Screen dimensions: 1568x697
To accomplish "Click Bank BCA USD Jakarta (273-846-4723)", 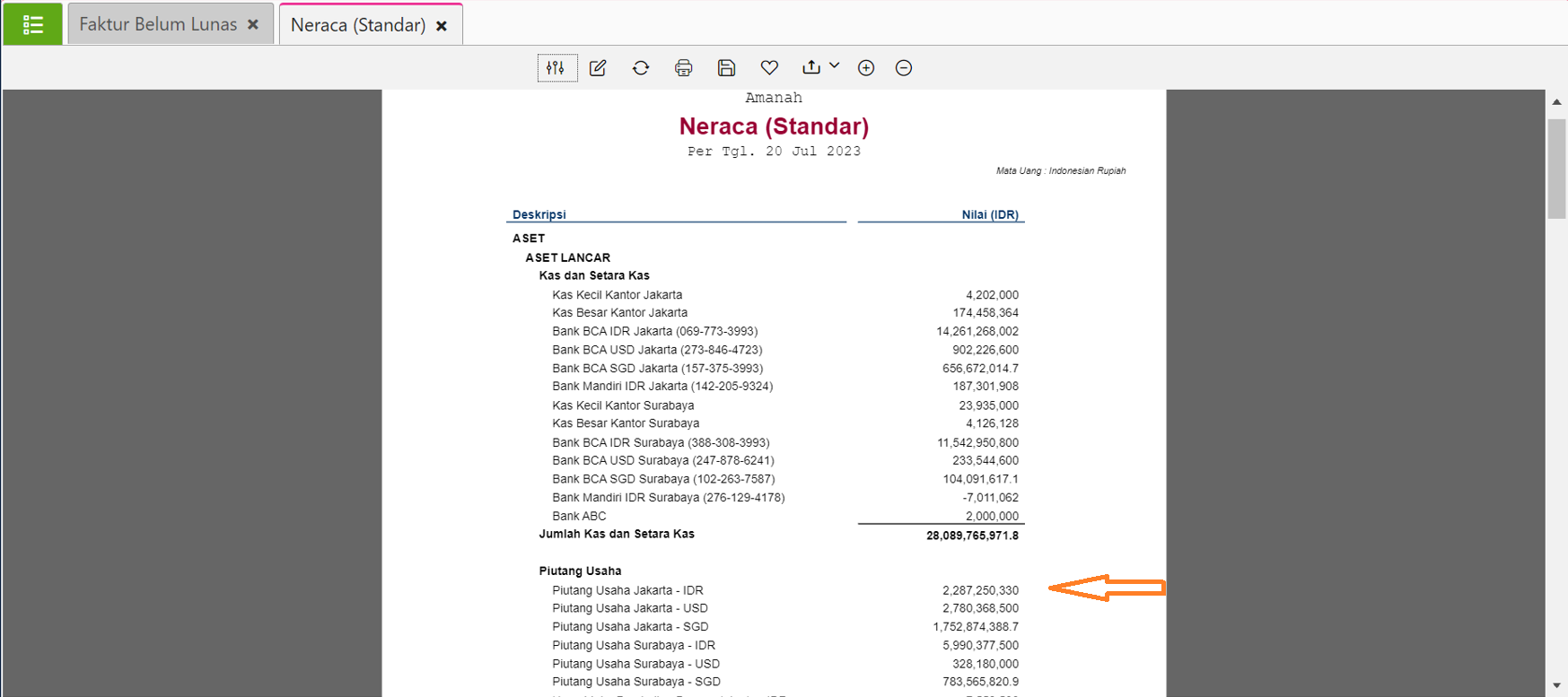I will tap(657, 350).
